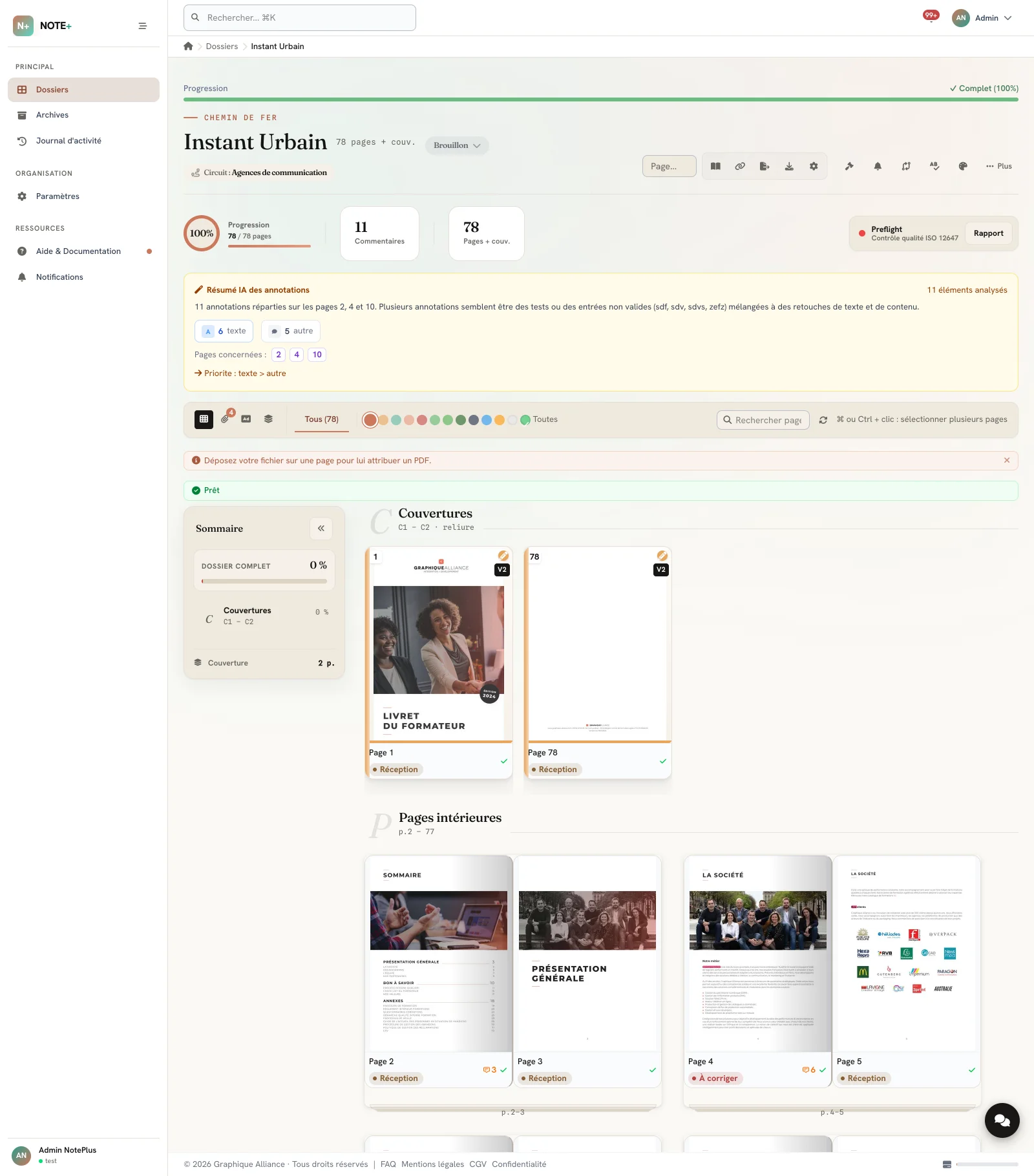Open Mentions légales footer link
This screenshot has width=1034, height=1176.
[432, 1164]
